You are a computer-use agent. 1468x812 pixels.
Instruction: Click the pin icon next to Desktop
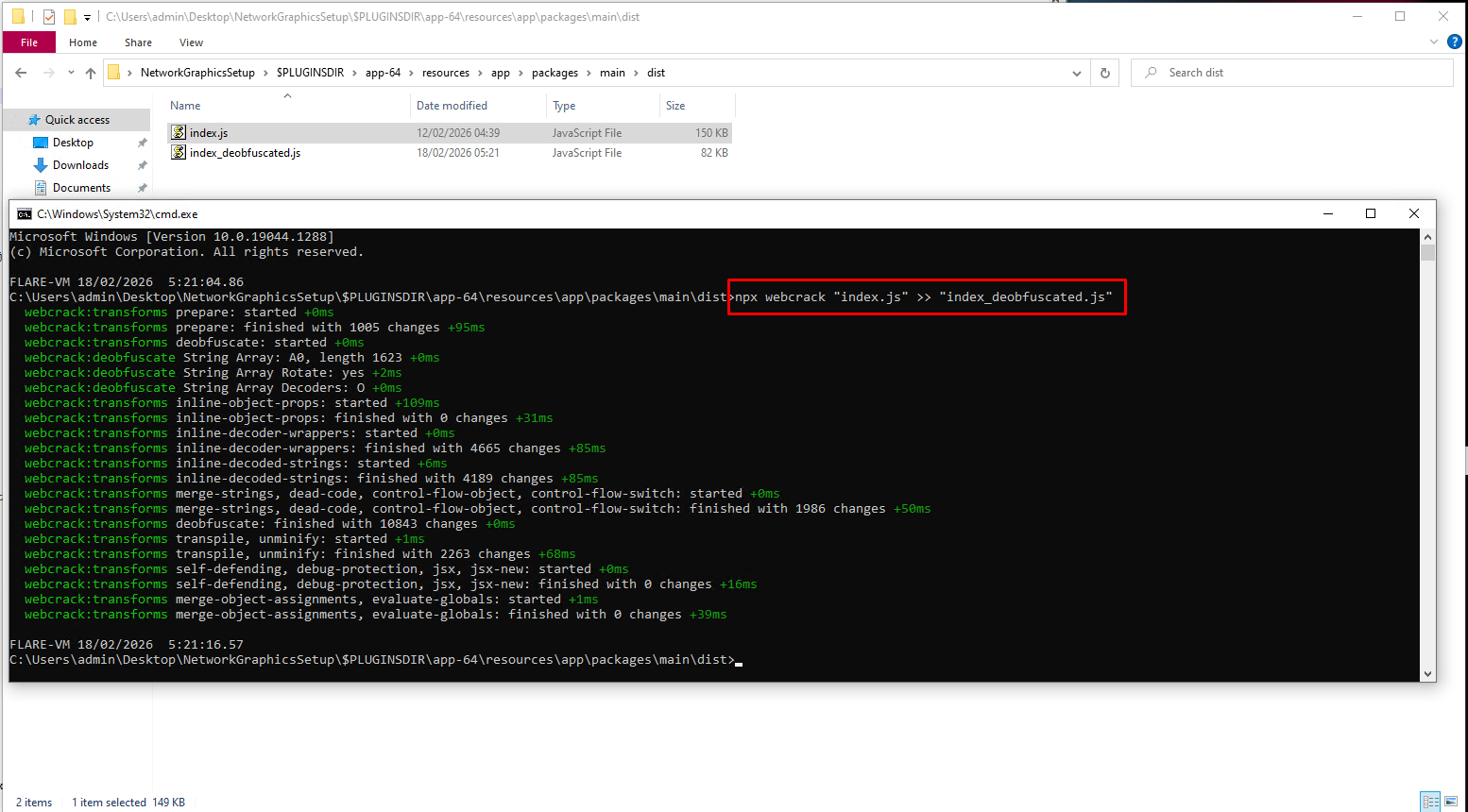coord(142,143)
